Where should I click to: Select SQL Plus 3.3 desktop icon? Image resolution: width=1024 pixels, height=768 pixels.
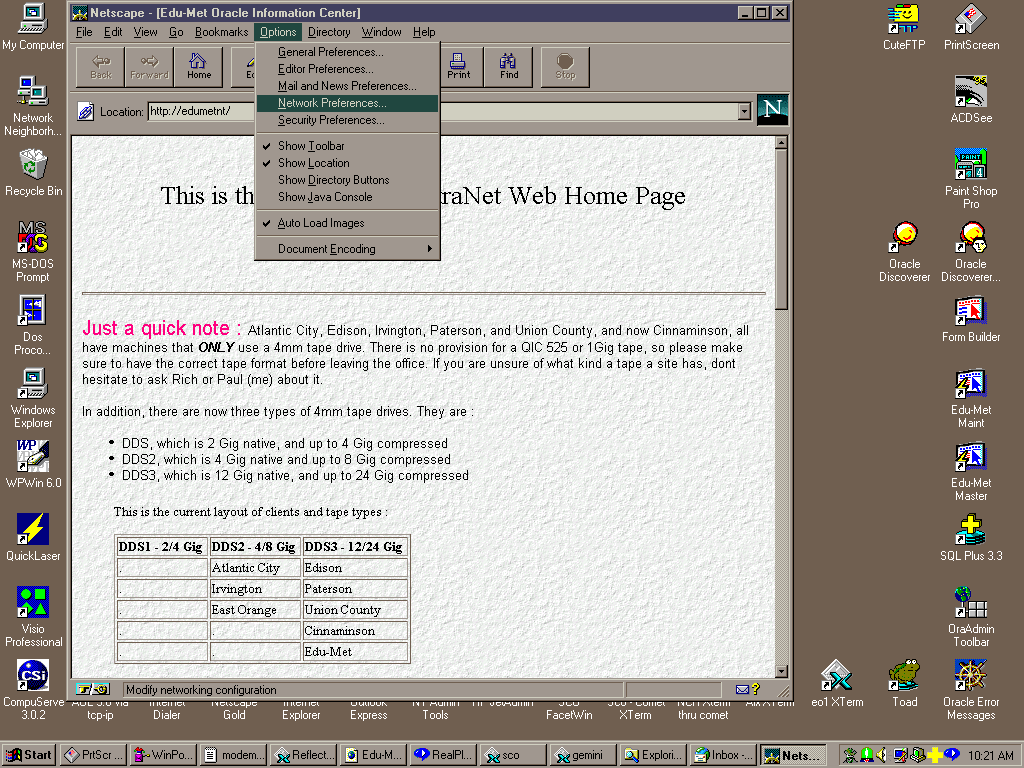click(x=971, y=538)
